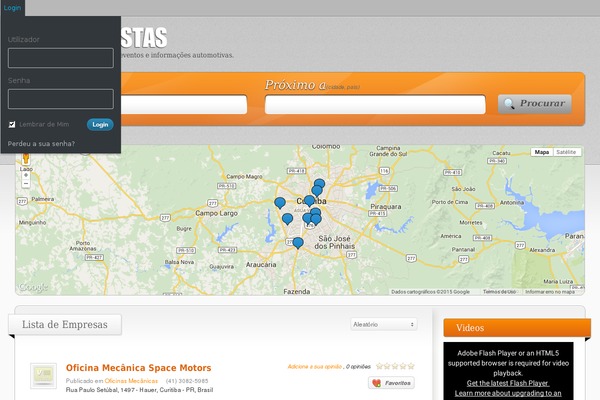Rate listing using the star rating
Screen dimensions: 600x400
click(395, 366)
